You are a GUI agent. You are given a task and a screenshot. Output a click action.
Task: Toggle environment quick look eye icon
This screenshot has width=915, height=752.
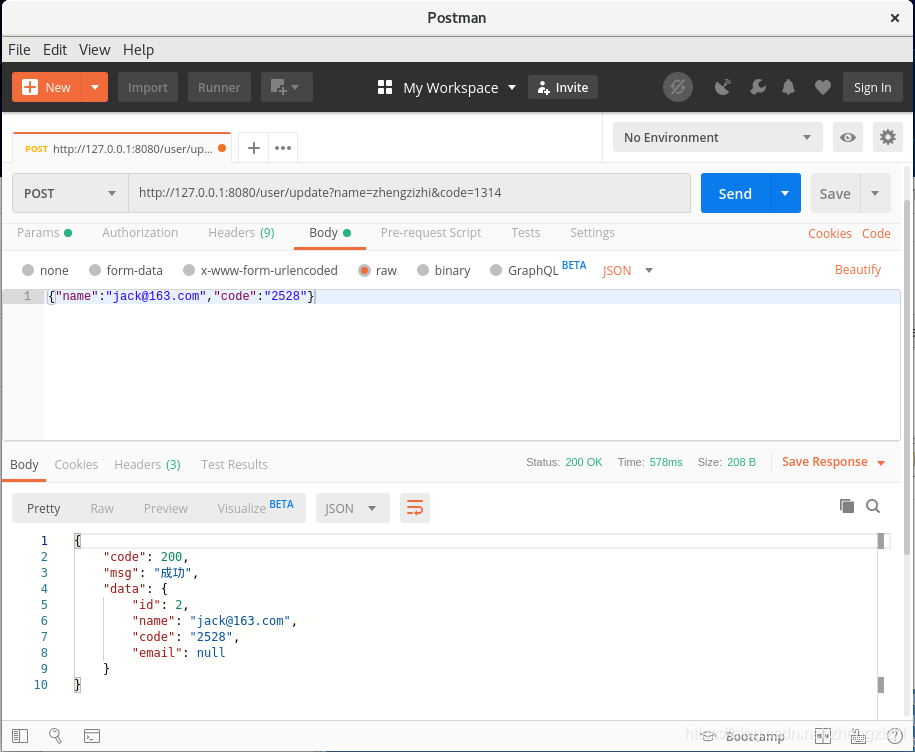click(847, 137)
